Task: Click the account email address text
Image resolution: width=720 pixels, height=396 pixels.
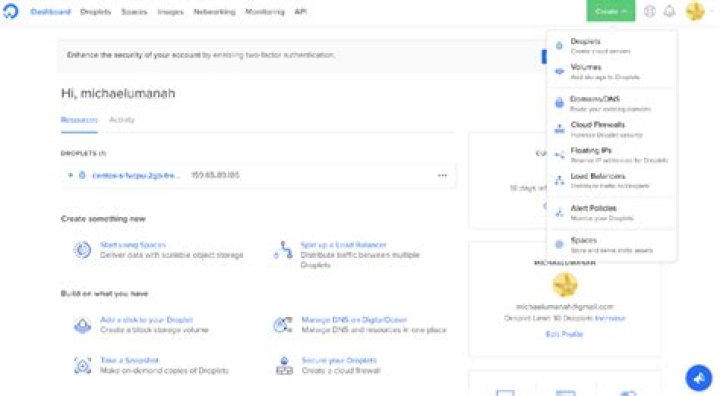Action: point(564,306)
